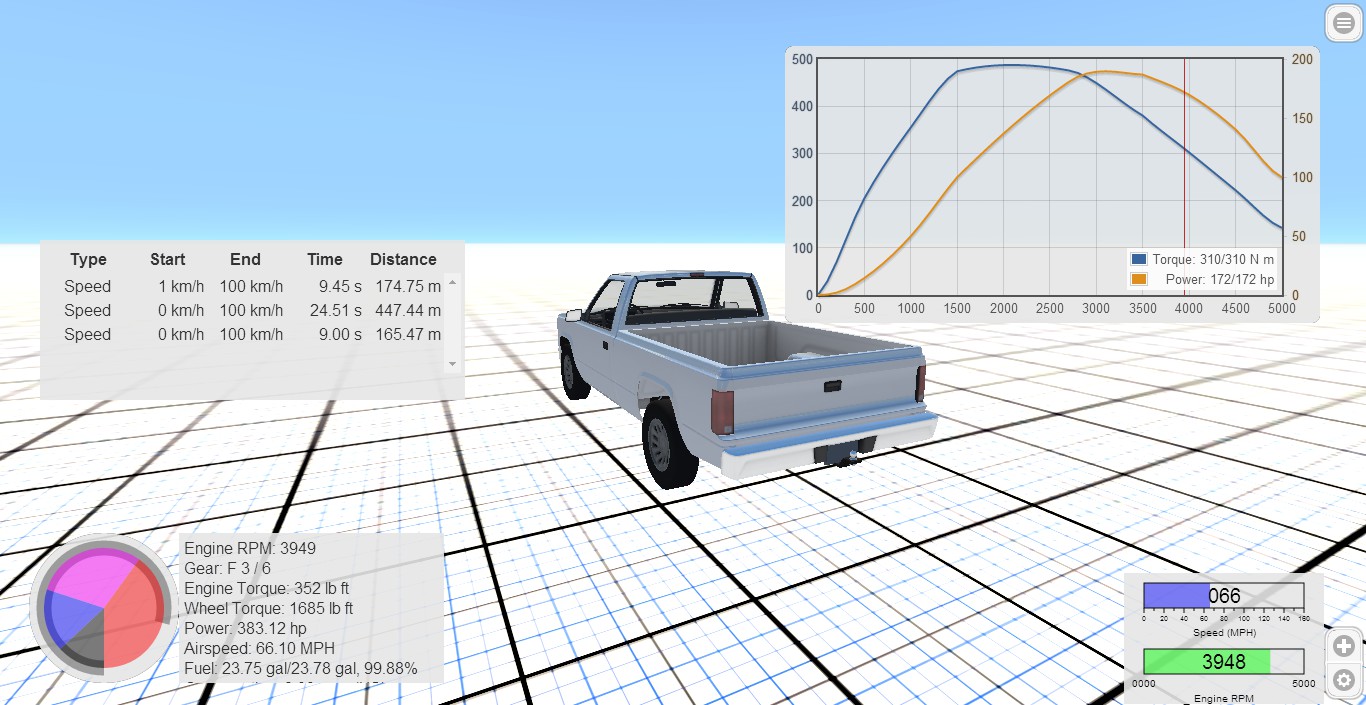Image resolution: width=1366 pixels, height=705 pixels.
Task: Click the orange Power legend swatch
Action: click(1139, 279)
